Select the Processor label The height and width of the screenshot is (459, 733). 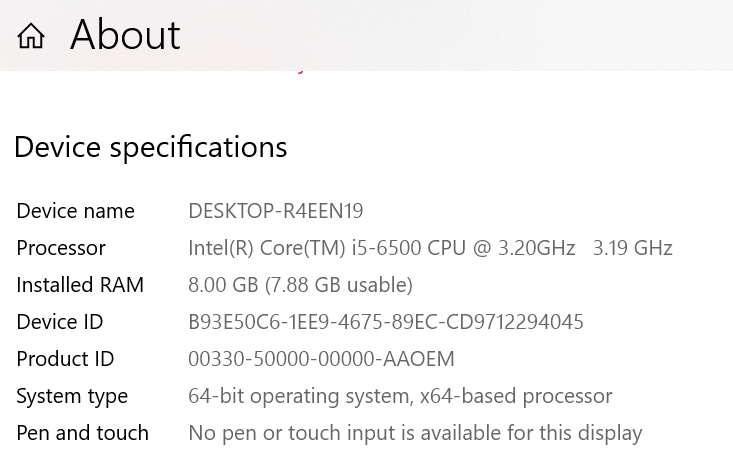[x=61, y=248]
